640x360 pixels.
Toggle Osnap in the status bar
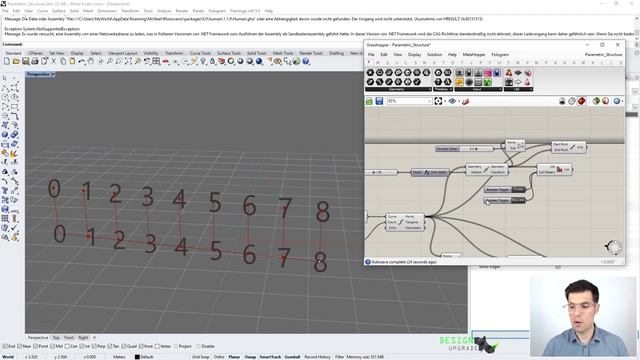click(x=250, y=357)
